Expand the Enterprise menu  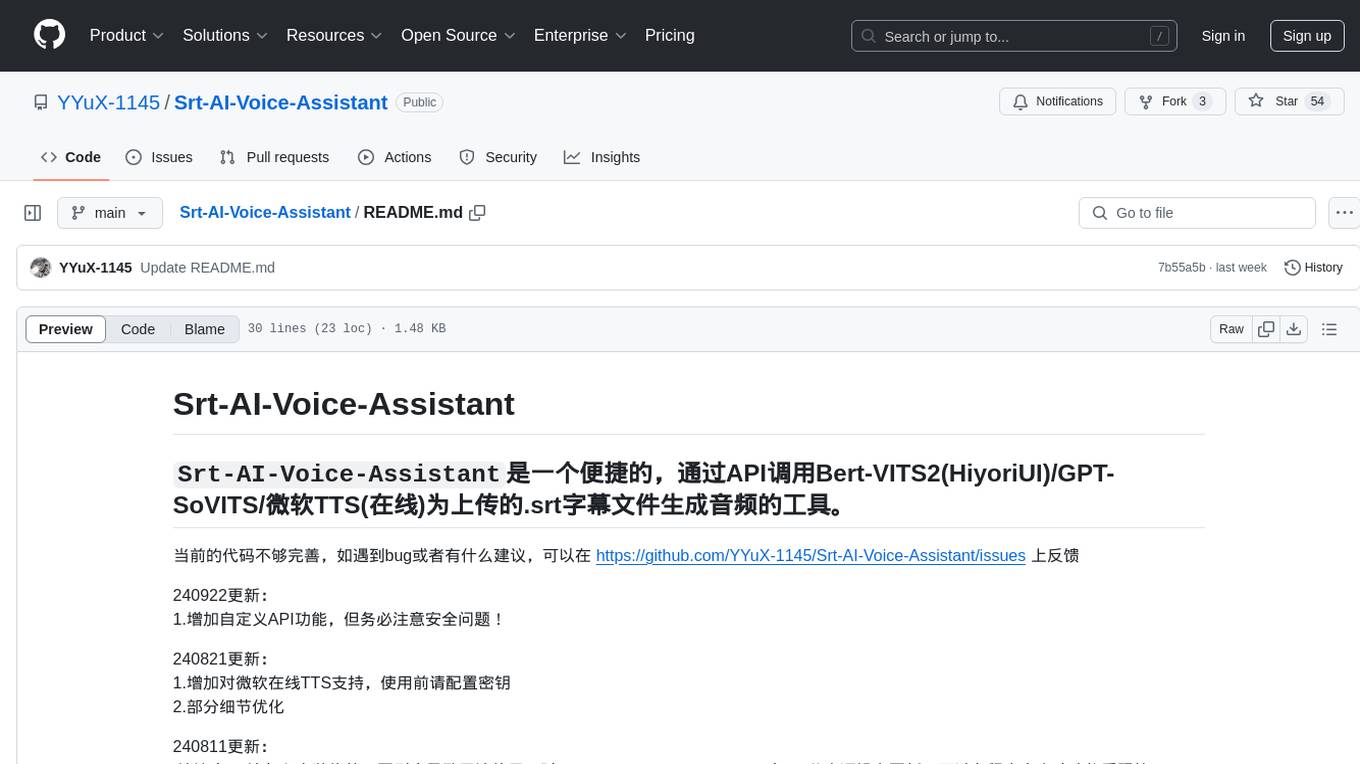point(580,35)
